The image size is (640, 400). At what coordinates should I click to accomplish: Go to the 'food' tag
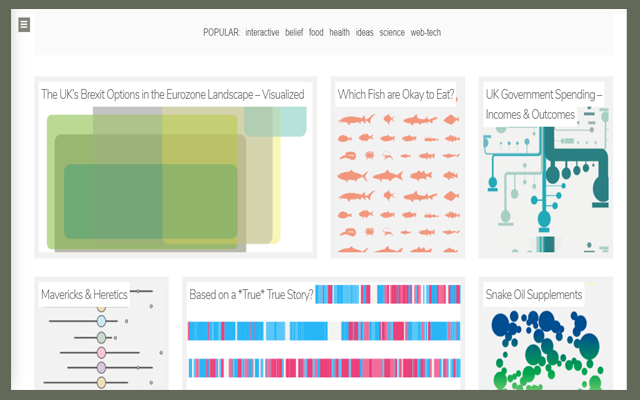click(316, 32)
